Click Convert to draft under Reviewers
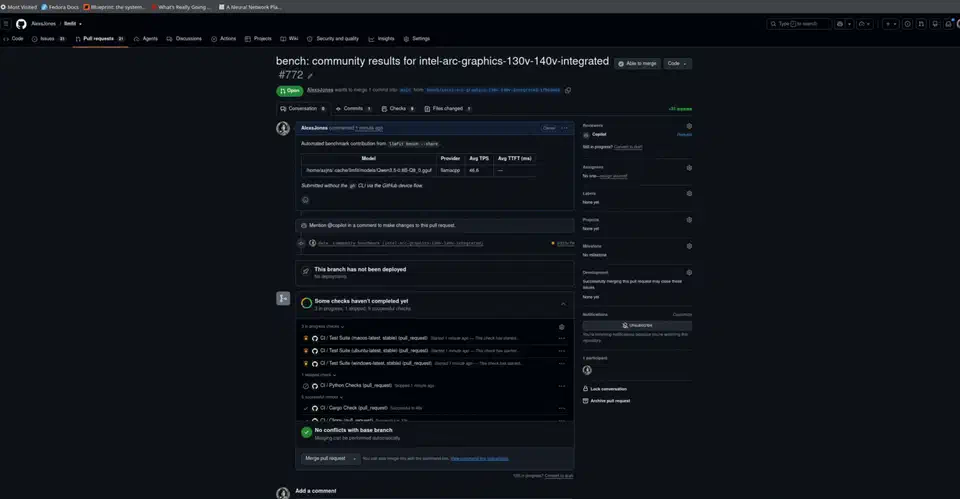Image resolution: width=960 pixels, height=499 pixels. 628,147
